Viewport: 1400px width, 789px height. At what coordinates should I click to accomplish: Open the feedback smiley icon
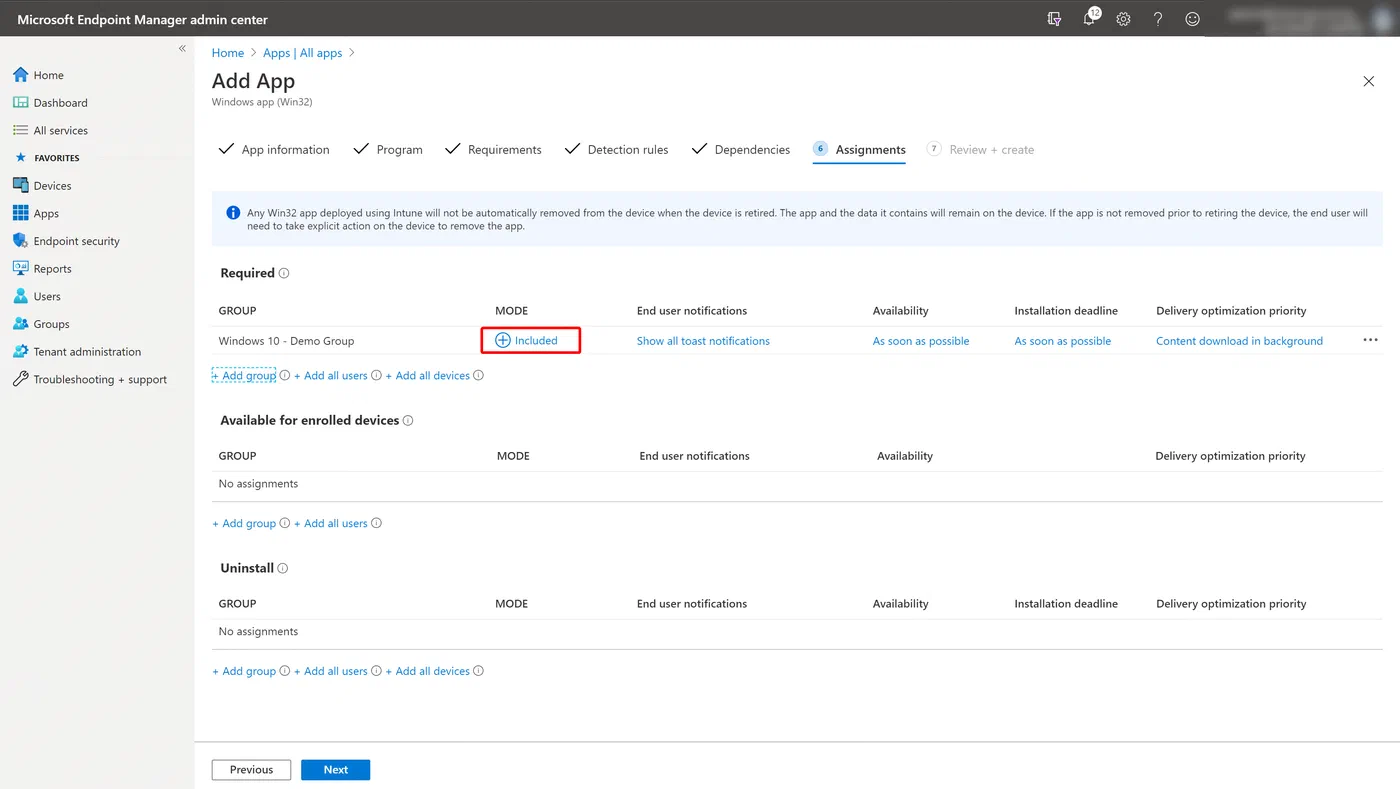(1192, 19)
